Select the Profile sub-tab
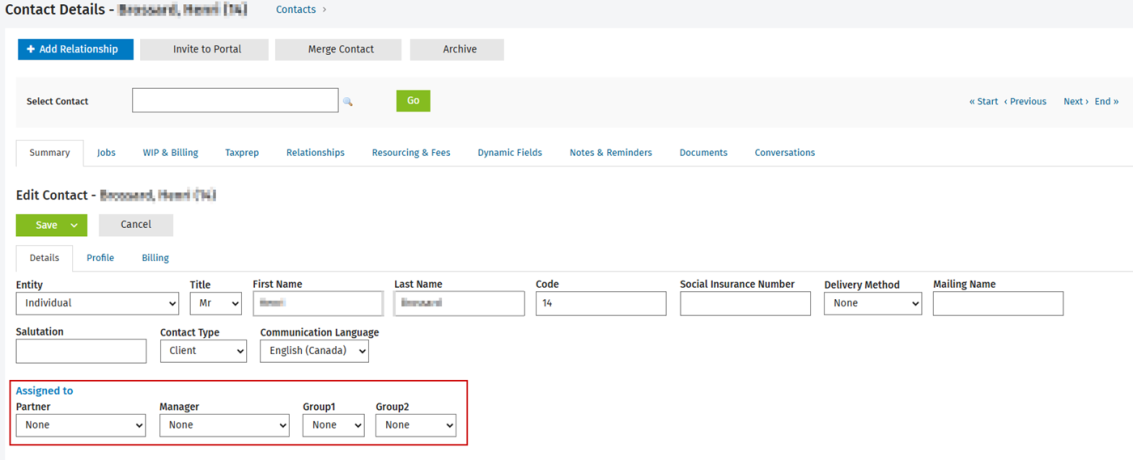Screen dimensions: 1133x460 pos(100,258)
